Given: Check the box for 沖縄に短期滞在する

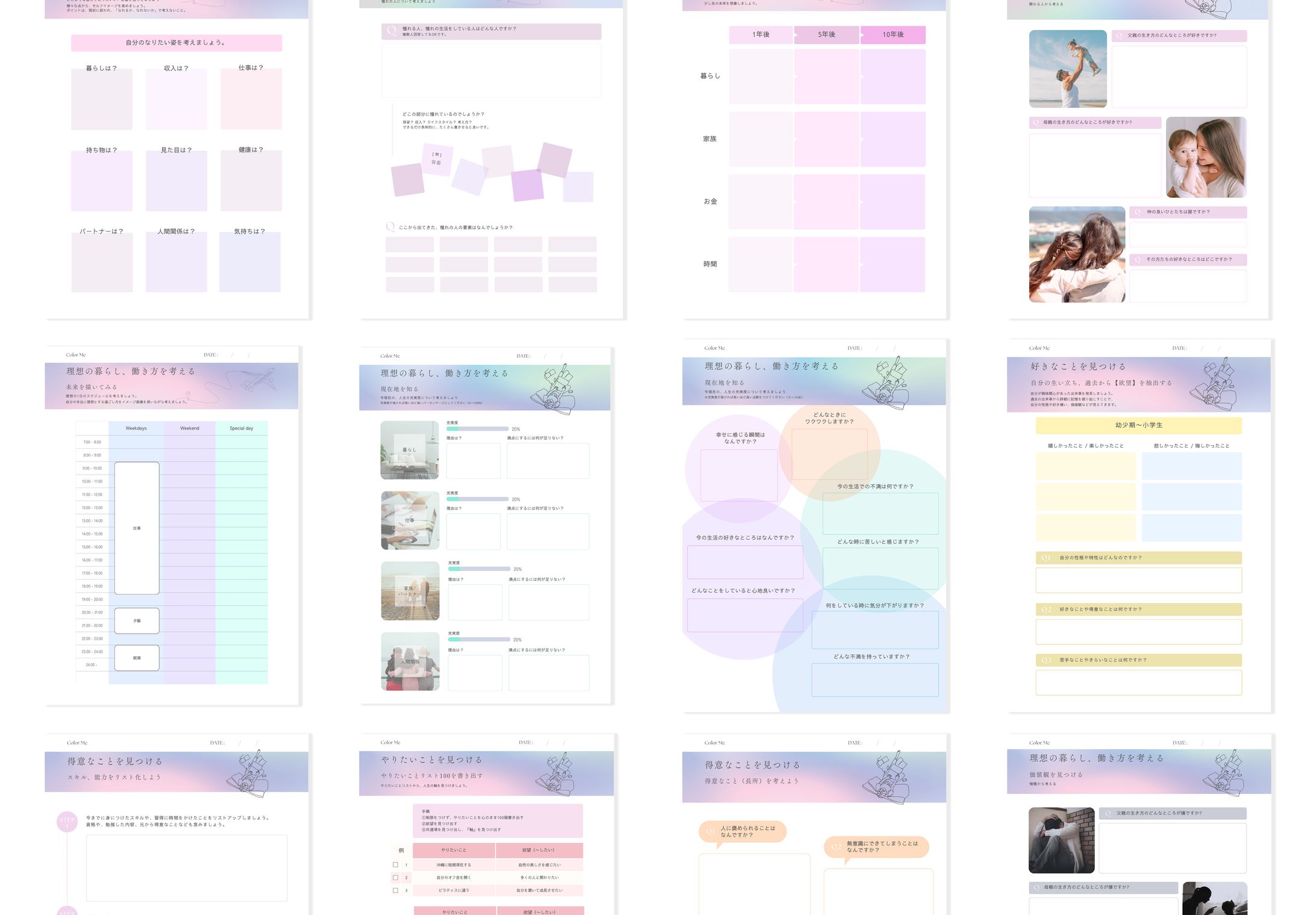Looking at the screenshot, I should (395, 864).
